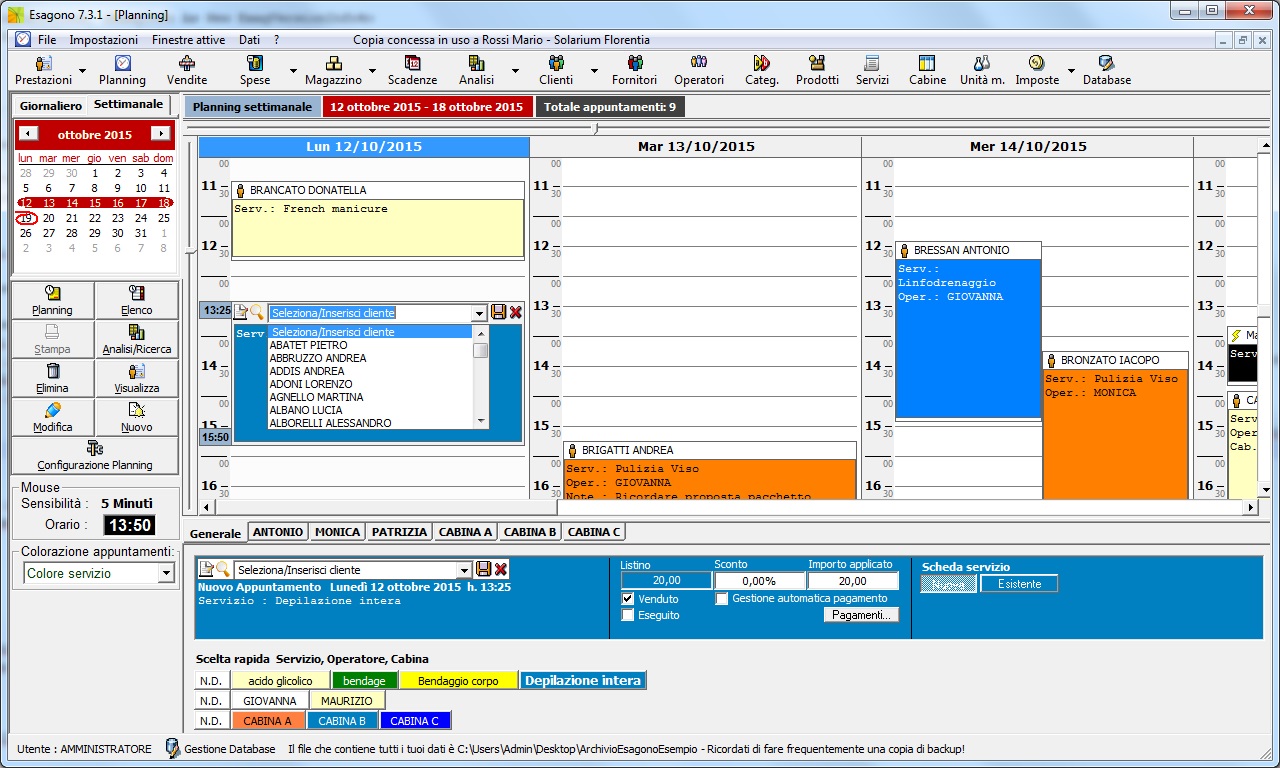Screen dimensions: 1280x768
Task: Open Analisi toolbar icon
Action: [476, 70]
